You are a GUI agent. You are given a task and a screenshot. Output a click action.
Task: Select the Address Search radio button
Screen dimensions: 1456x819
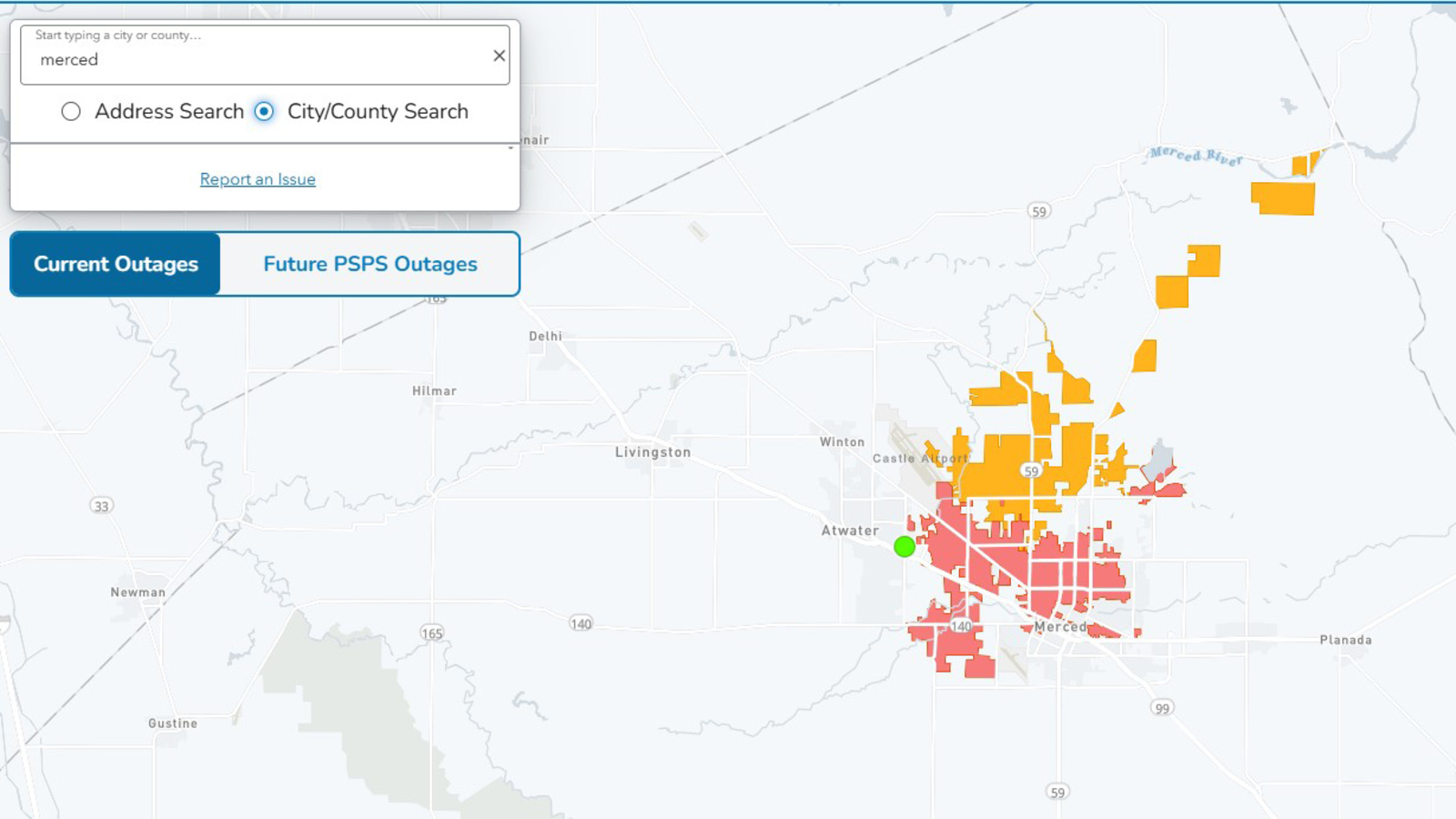click(x=71, y=111)
